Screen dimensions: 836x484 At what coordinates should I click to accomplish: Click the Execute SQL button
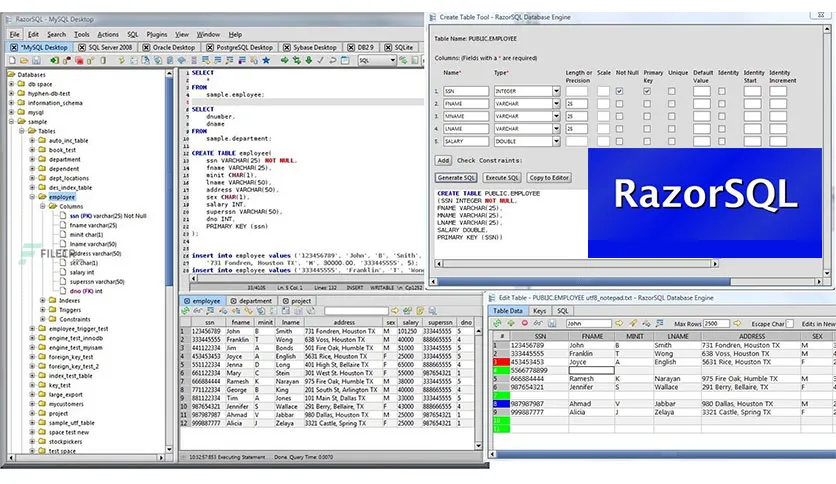tap(502, 178)
